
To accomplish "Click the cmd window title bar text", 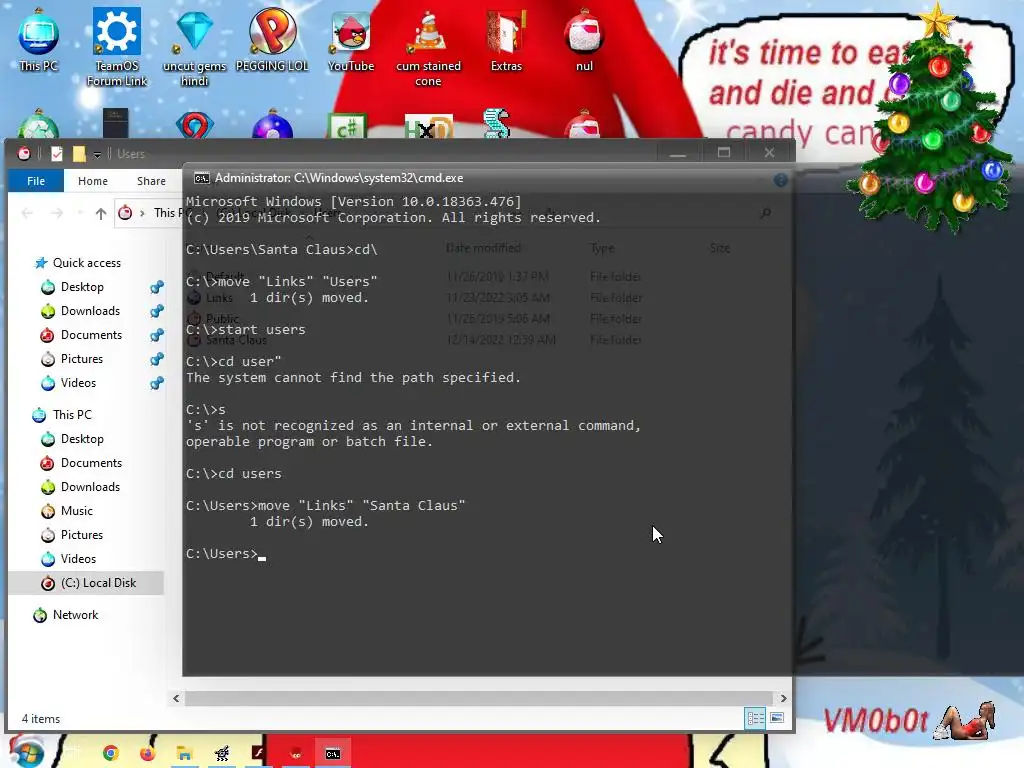I will click(x=339, y=178).
